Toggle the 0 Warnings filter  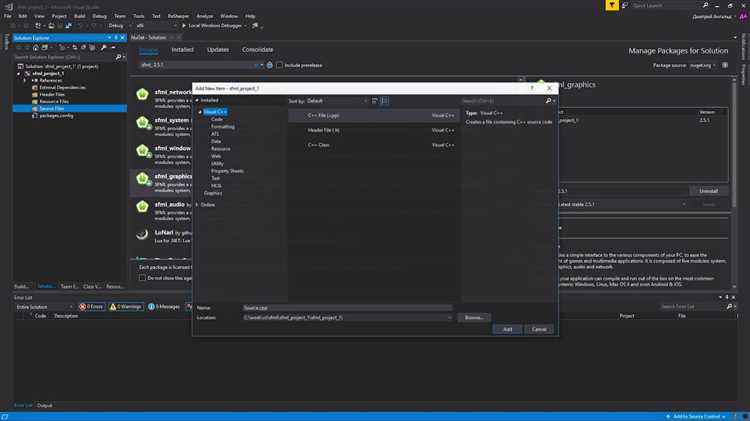tap(126, 307)
